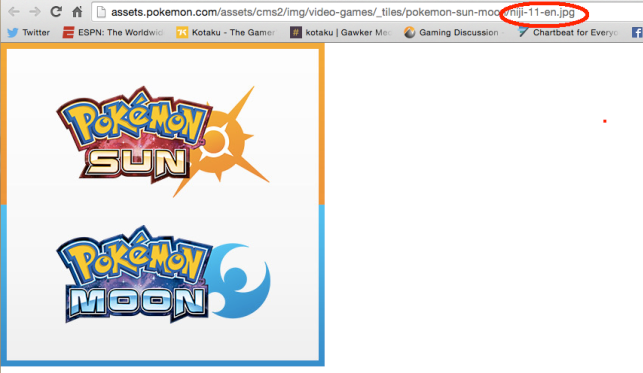Image resolution: width=643 pixels, height=373 pixels.
Task: Click the blue crescent moon emblem
Action: pos(238,281)
